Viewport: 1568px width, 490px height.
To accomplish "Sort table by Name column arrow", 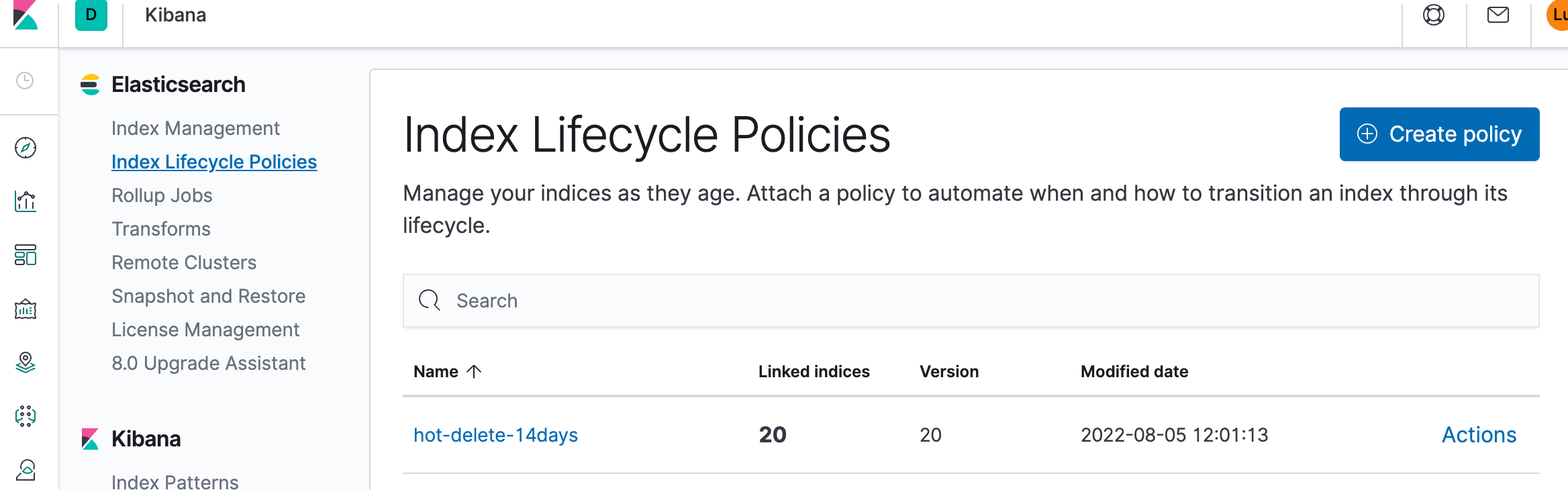I will pyautogui.click(x=474, y=371).
